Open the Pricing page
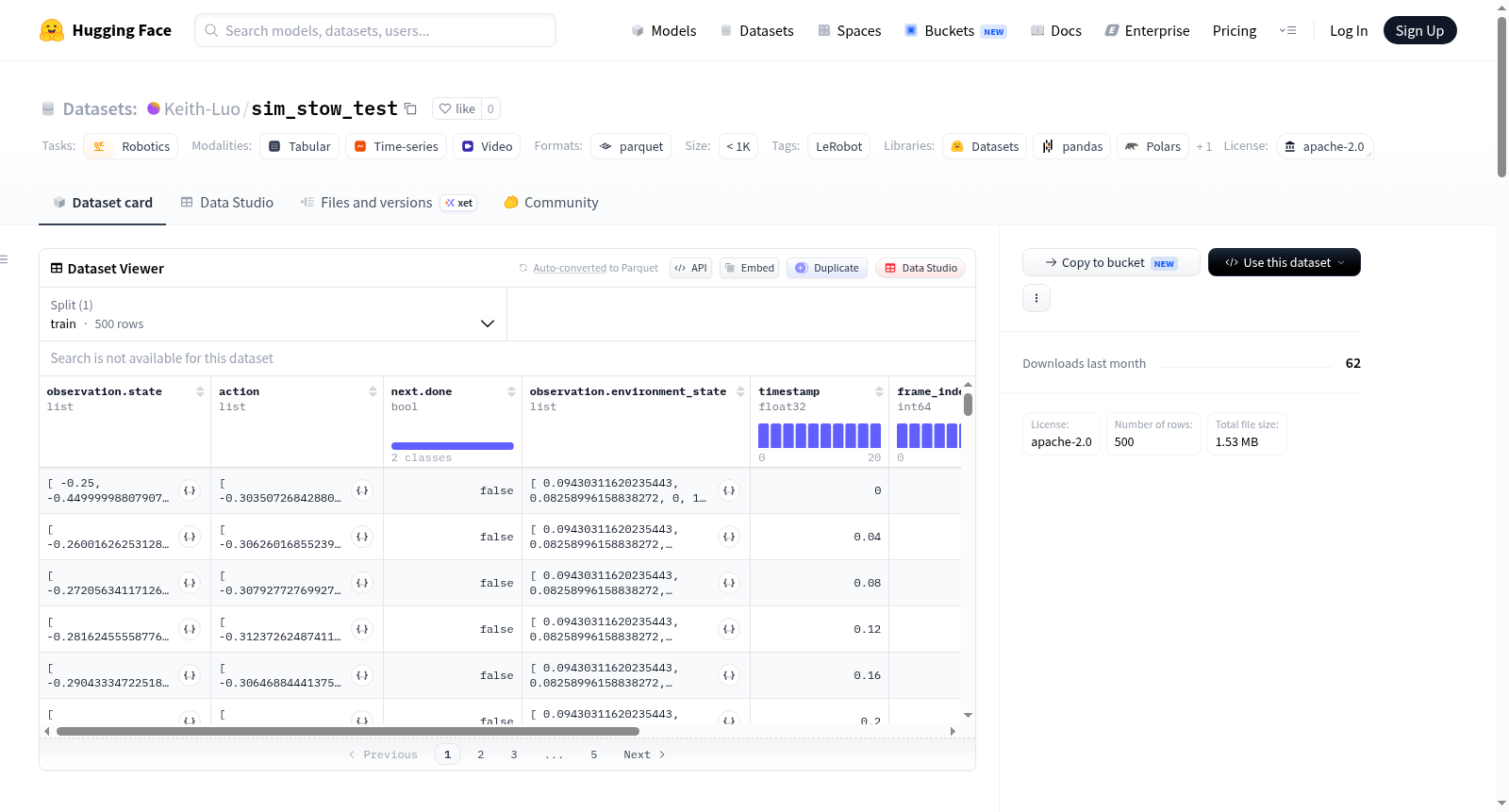Screen dimensions: 1509x812 coord(1235,30)
